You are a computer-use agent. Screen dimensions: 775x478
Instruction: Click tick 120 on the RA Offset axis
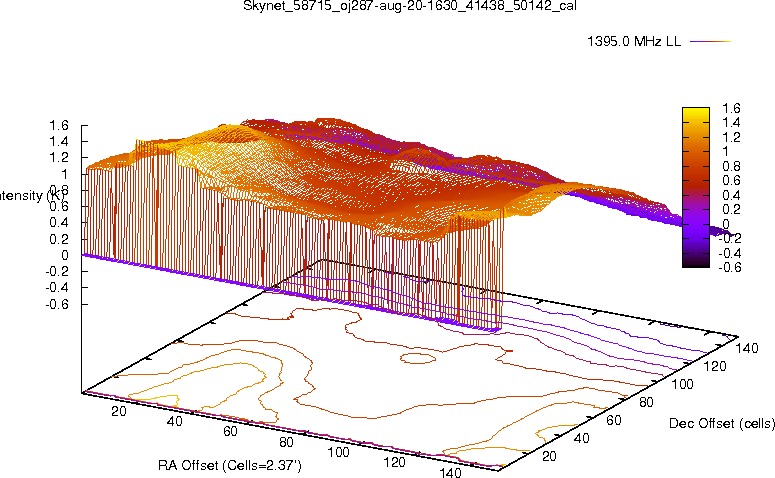394,462
